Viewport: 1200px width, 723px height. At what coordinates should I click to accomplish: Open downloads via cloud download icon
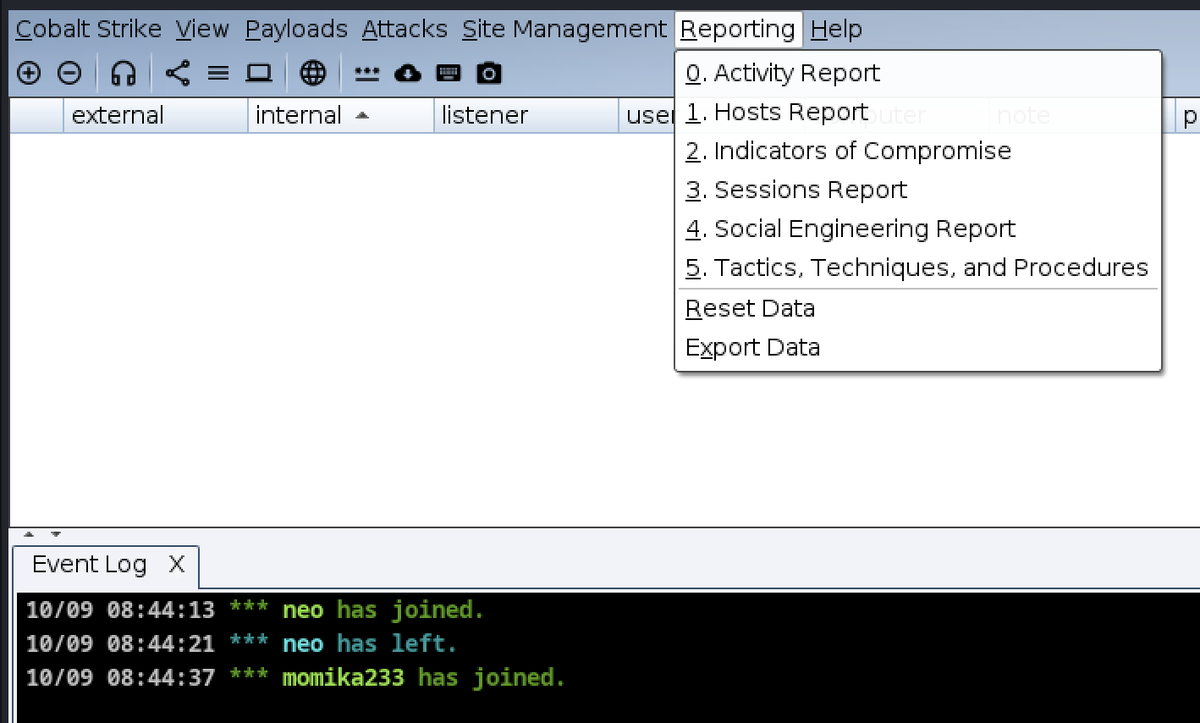tap(408, 73)
